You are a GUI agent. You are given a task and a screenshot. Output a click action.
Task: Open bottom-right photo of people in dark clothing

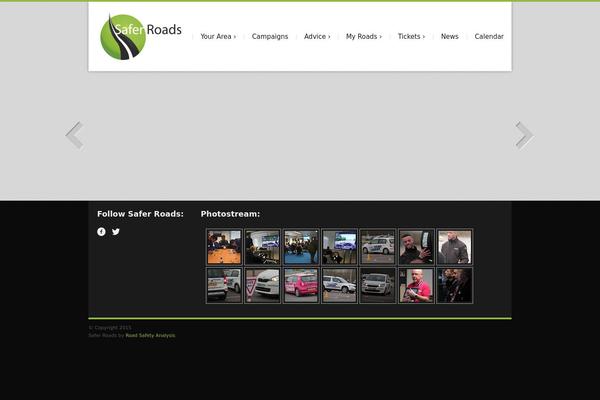(455, 285)
